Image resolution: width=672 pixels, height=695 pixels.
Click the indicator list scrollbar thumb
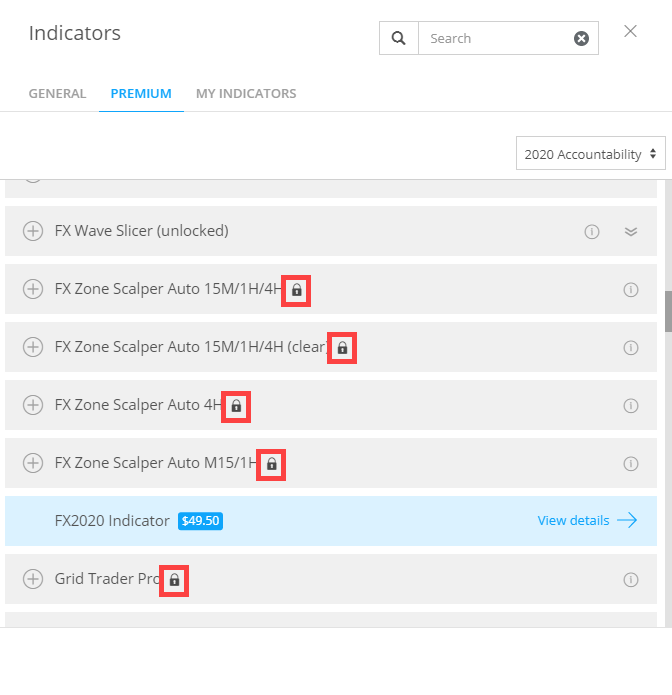click(668, 311)
